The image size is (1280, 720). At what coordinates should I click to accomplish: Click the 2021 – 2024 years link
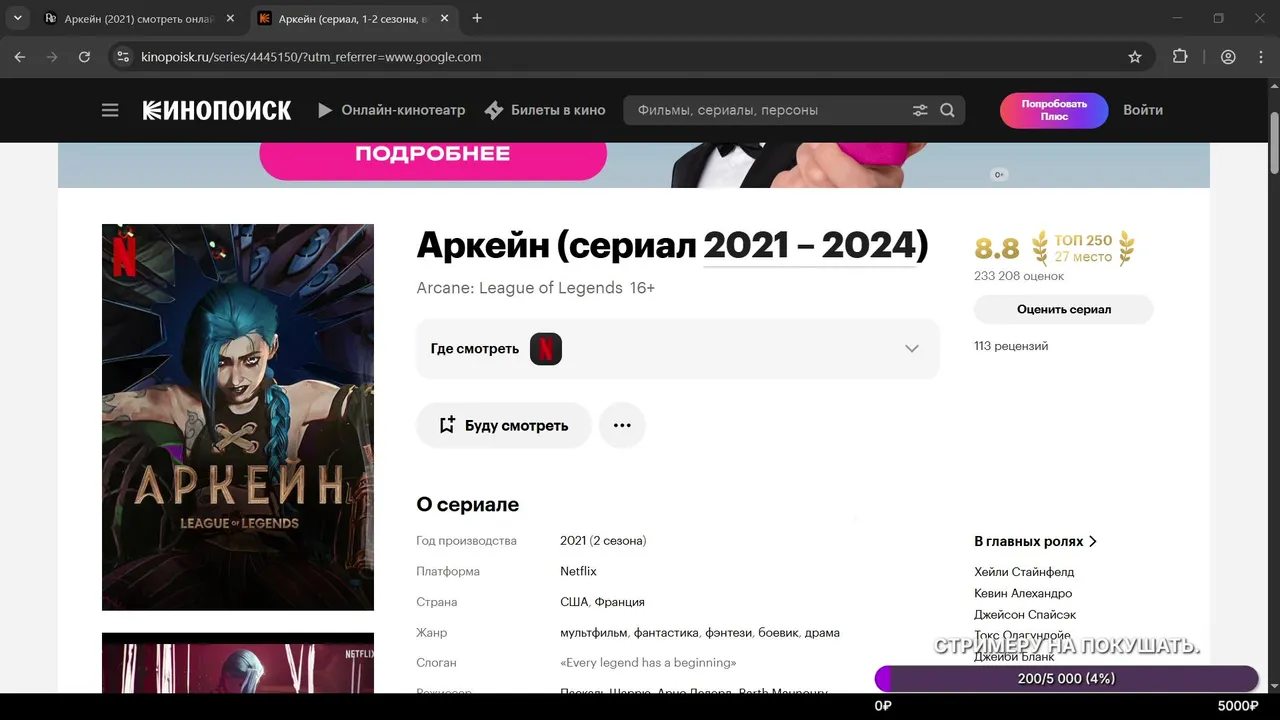(x=809, y=245)
